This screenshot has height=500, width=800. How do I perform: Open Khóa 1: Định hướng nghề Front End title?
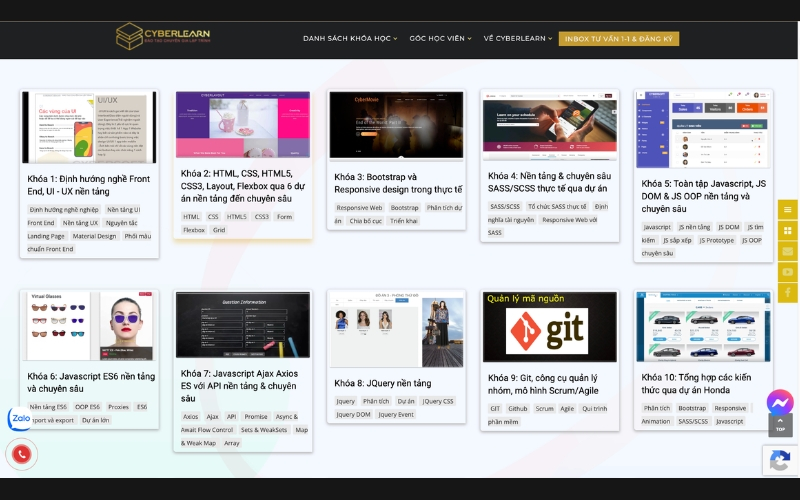(89, 185)
